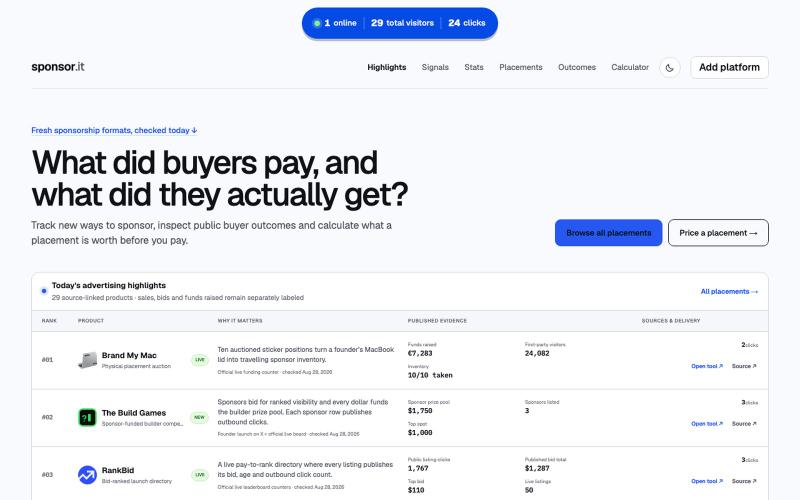800x500 pixels.
Task: Click The Build Games logo icon
Action: (x=87, y=417)
